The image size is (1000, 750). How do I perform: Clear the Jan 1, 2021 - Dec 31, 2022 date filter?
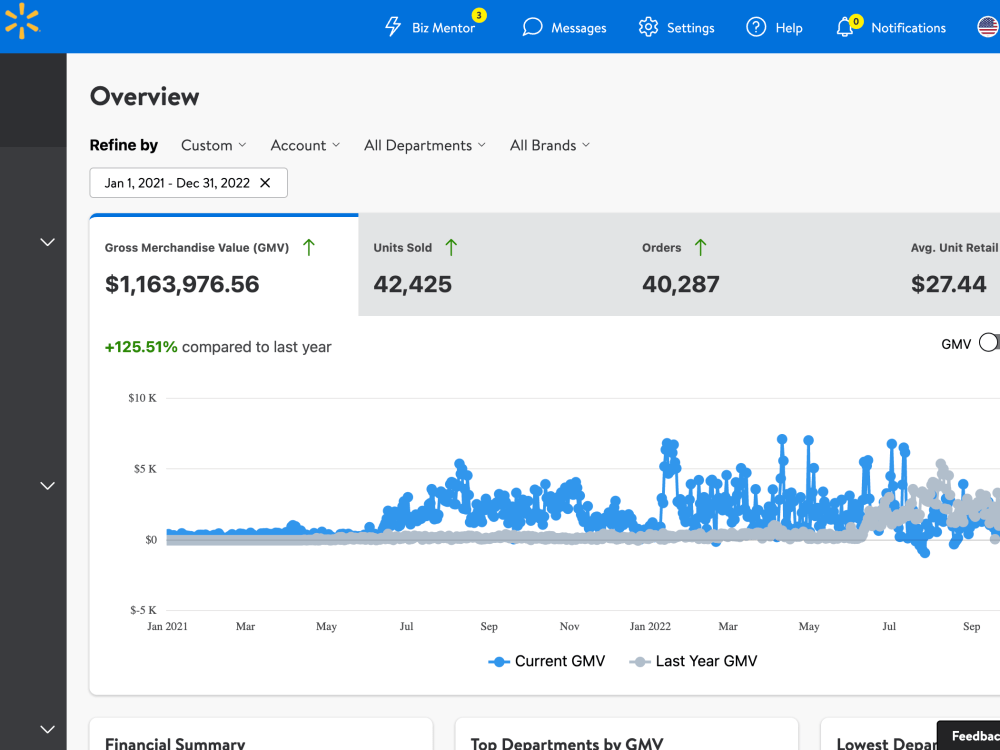[265, 183]
